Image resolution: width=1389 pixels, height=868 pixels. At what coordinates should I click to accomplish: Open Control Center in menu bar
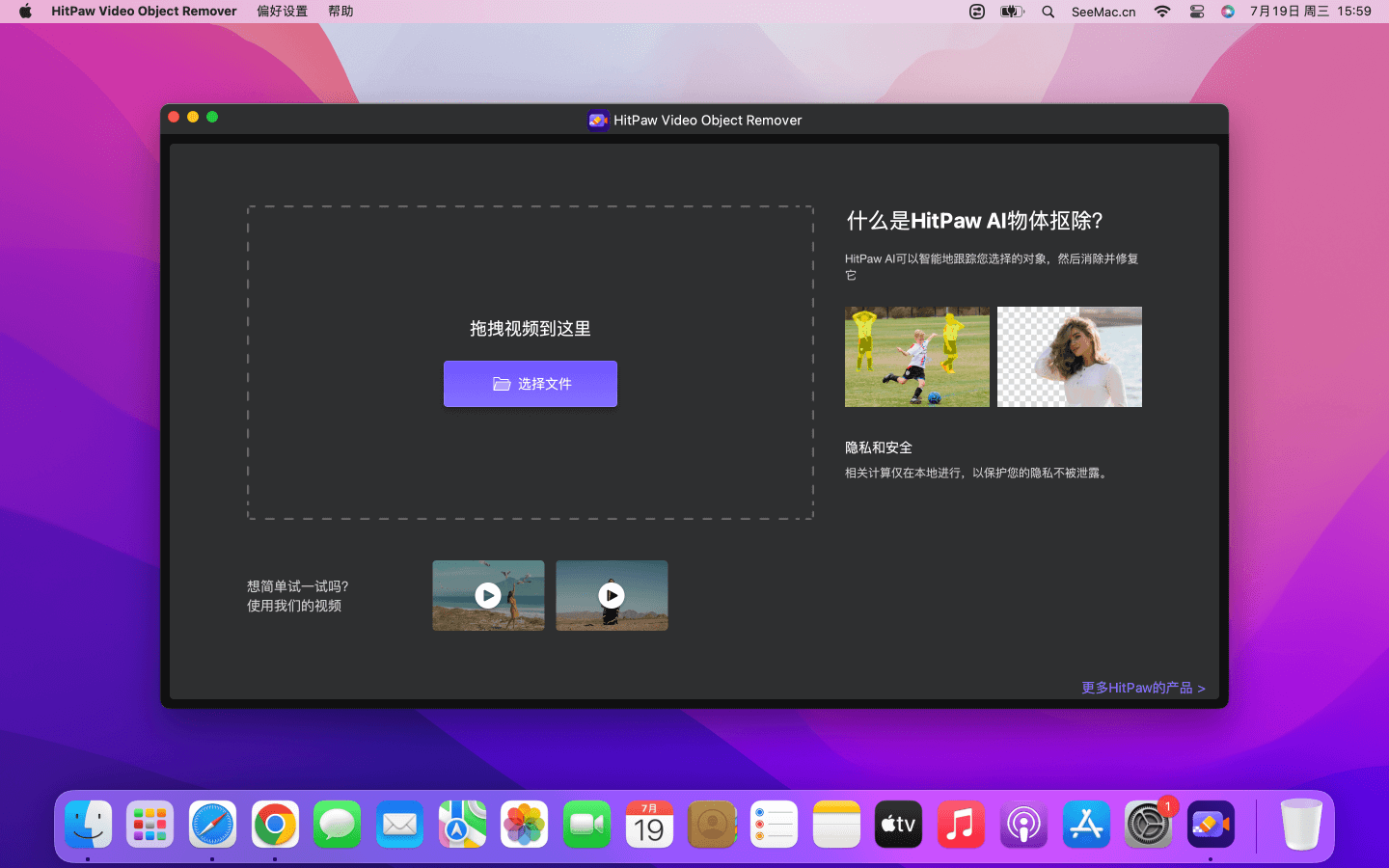pyautogui.click(x=1196, y=12)
